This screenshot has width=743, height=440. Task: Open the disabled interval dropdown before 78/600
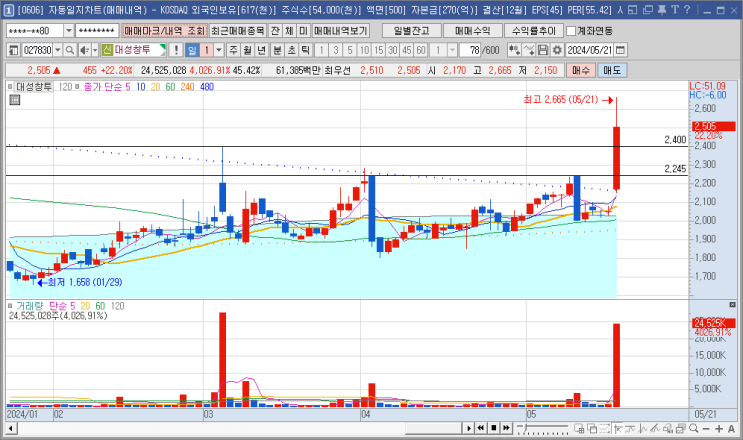[x=453, y=50]
